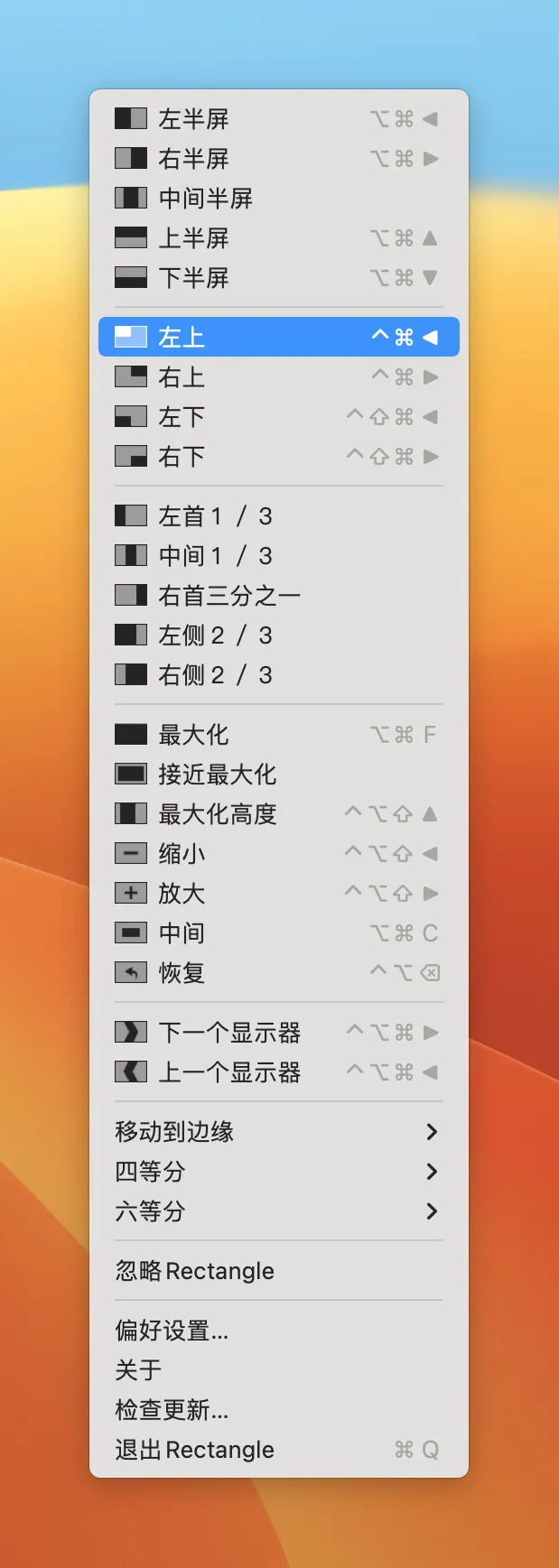Click the 缩小 minus icon
This screenshot has height=1568, width=559.
coord(130,853)
